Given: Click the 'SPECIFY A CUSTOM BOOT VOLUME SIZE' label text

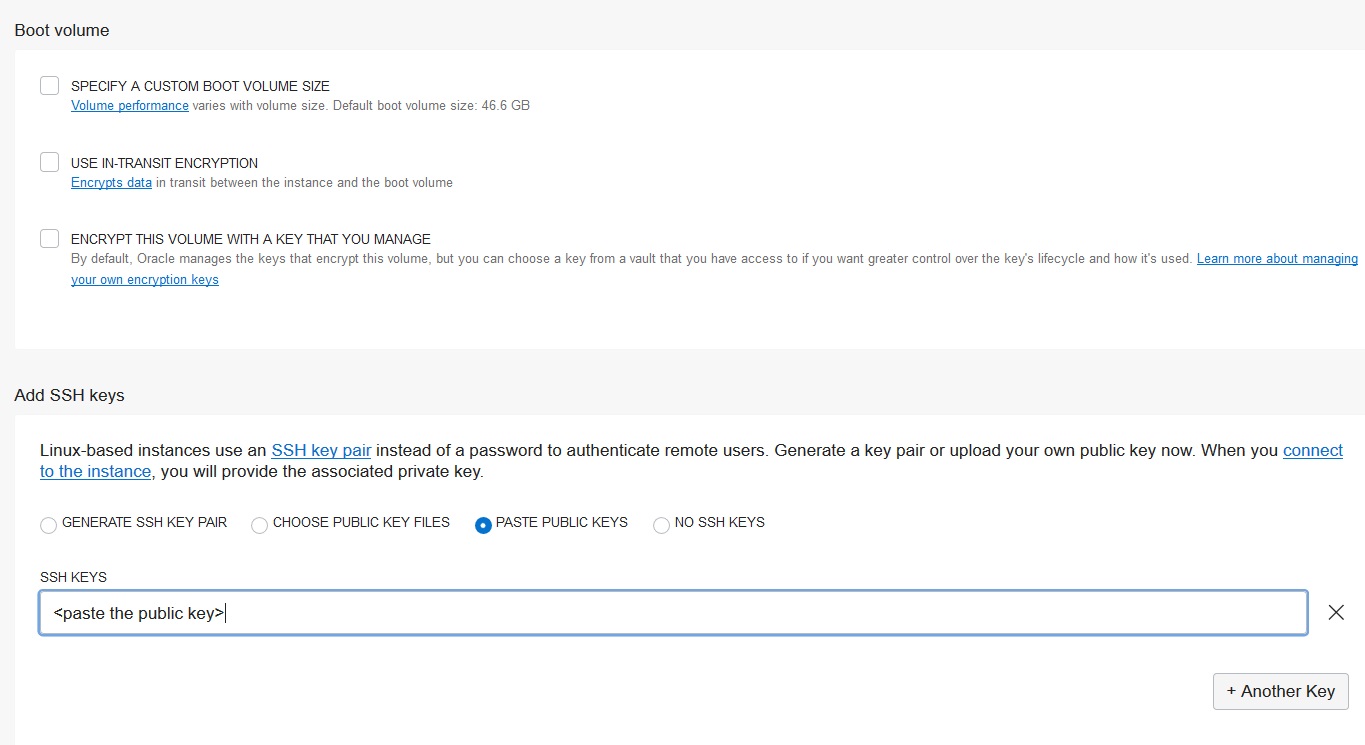Looking at the screenshot, I should [200, 86].
